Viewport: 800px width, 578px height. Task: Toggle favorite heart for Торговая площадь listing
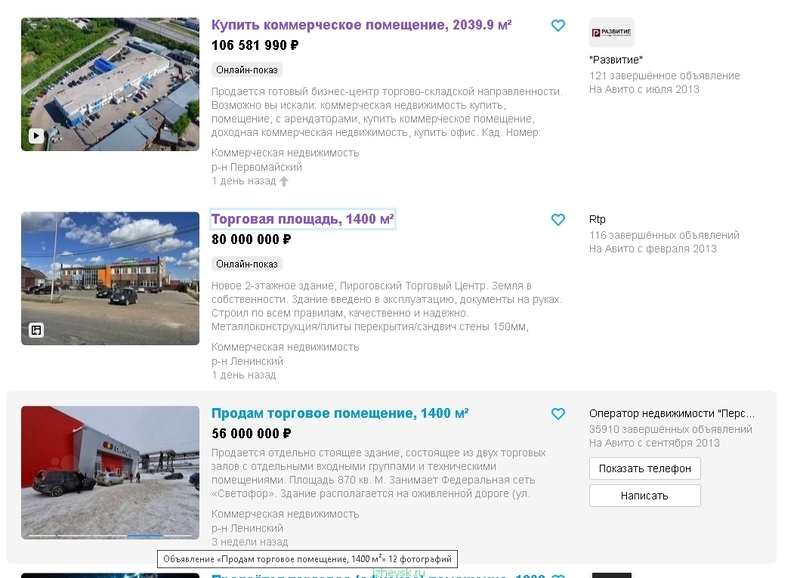pyautogui.click(x=558, y=219)
